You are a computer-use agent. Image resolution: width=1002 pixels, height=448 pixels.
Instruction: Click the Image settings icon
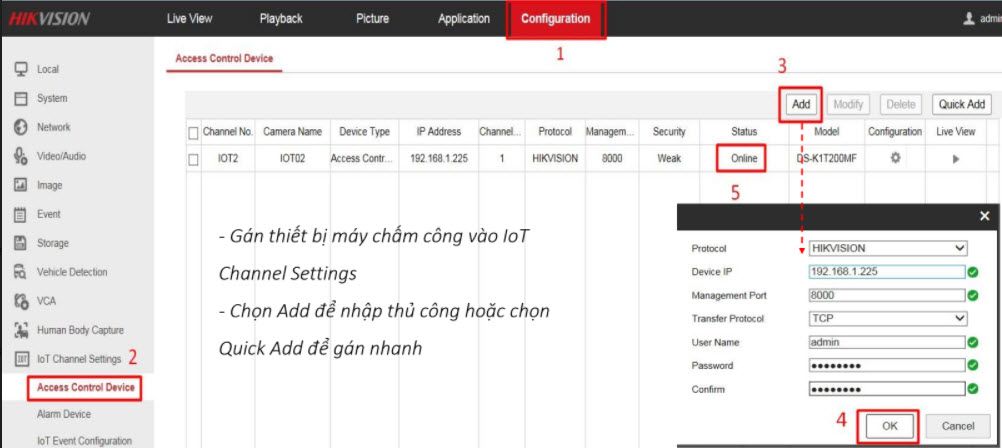click(21, 185)
